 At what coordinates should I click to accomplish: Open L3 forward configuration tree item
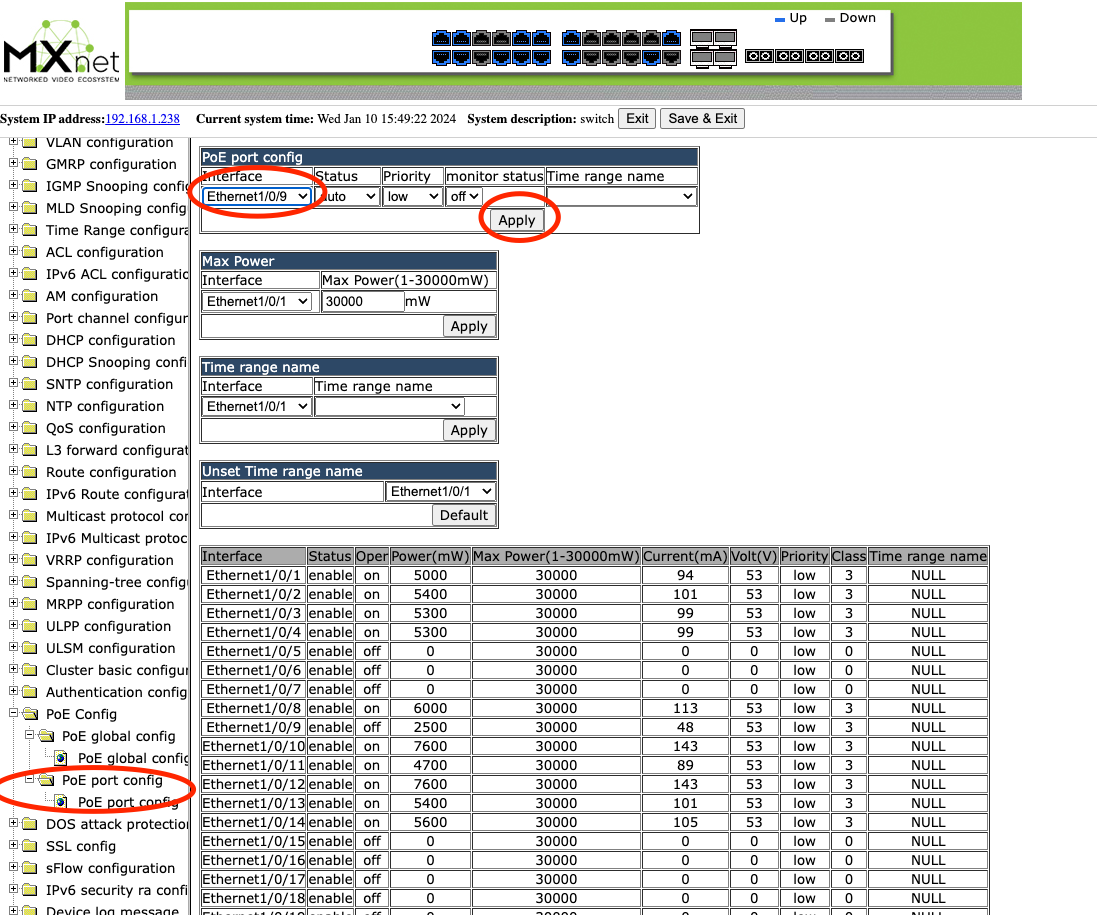click(118, 451)
